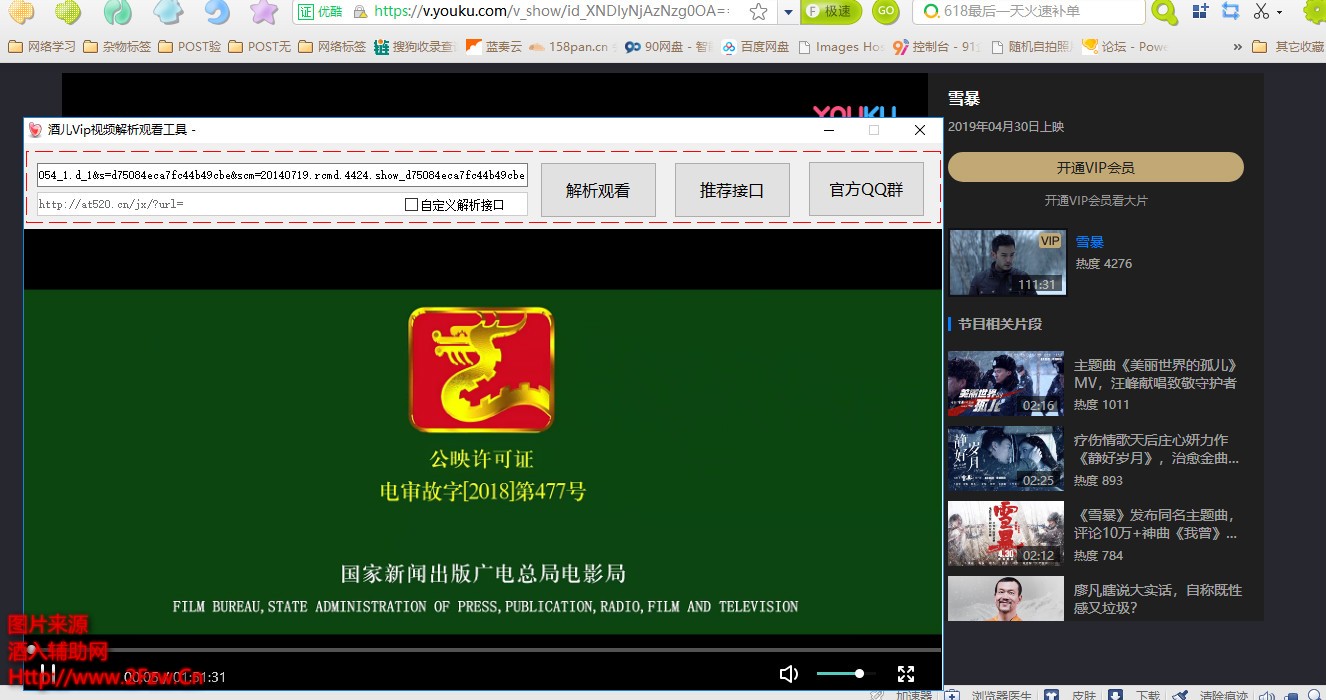Toggle the 极速 speed mode button

pos(830,12)
